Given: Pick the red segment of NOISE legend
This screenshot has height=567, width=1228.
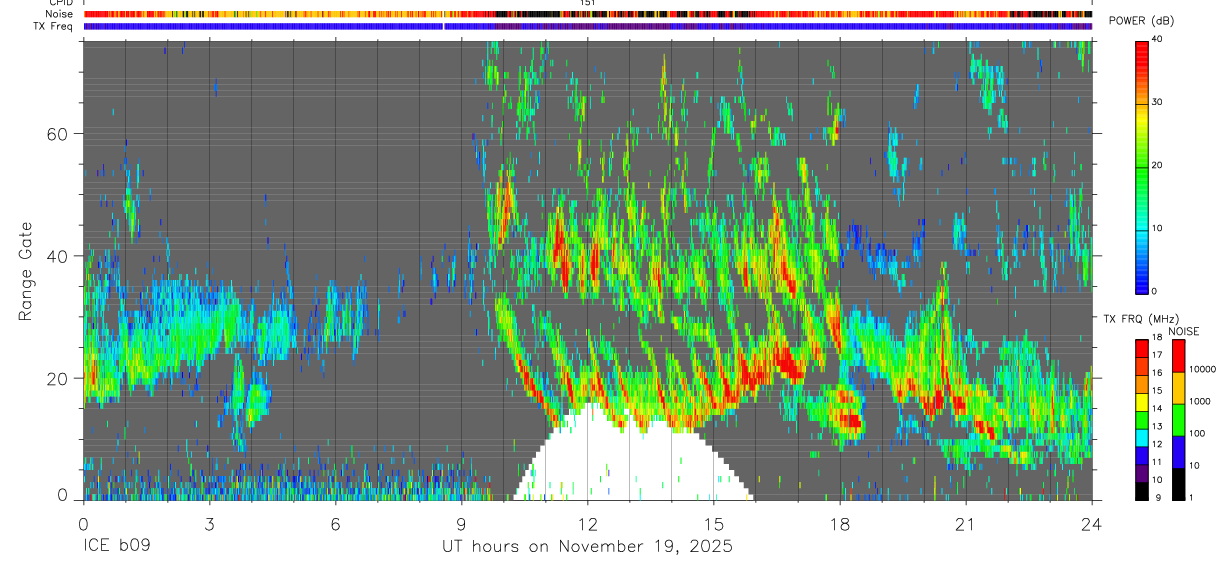Looking at the screenshot, I should [x=1178, y=356].
